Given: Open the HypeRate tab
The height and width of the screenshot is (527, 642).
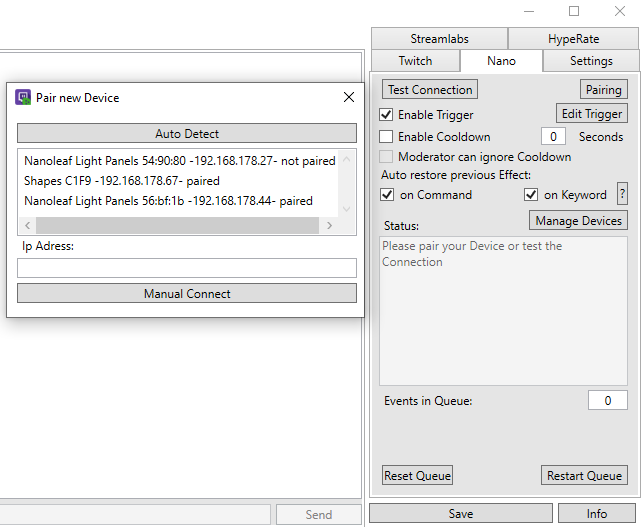Looking at the screenshot, I should pyautogui.click(x=573, y=39).
